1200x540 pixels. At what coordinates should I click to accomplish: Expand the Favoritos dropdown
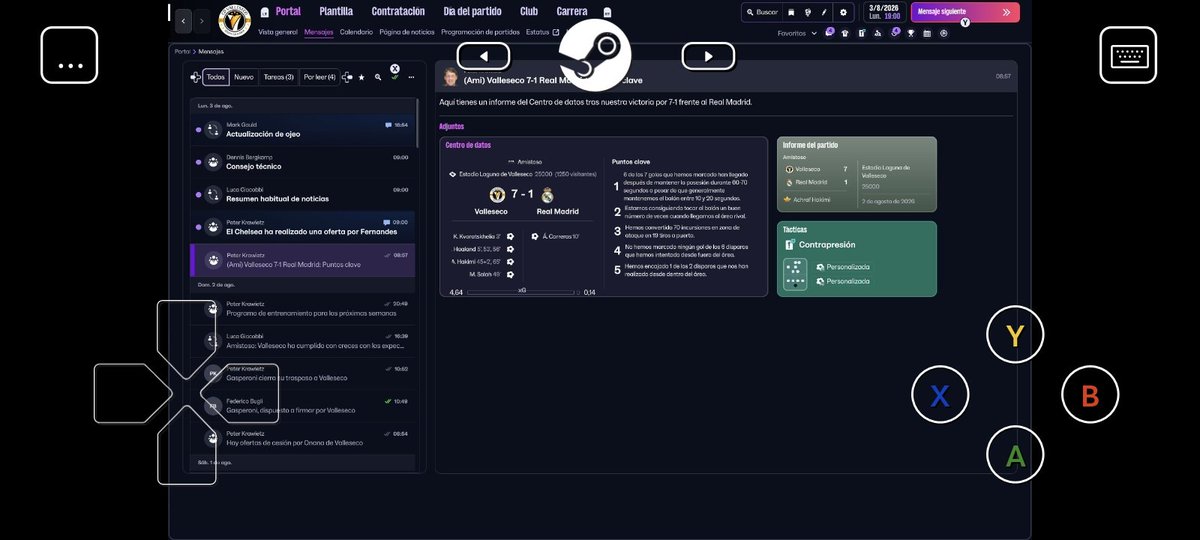point(797,33)
